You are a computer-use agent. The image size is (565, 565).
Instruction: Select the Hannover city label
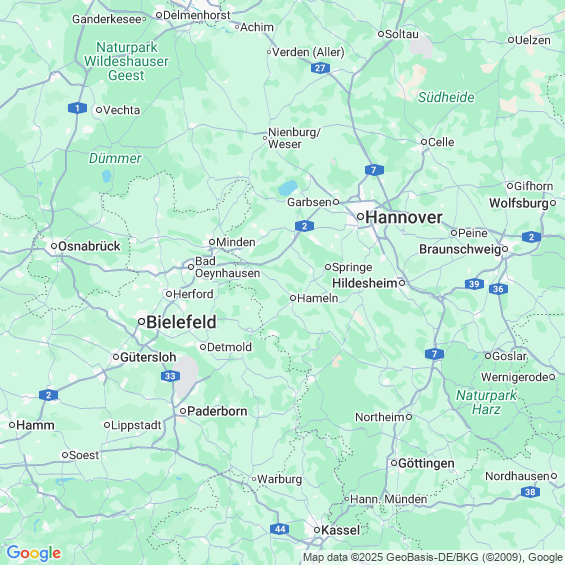(404, 217)
